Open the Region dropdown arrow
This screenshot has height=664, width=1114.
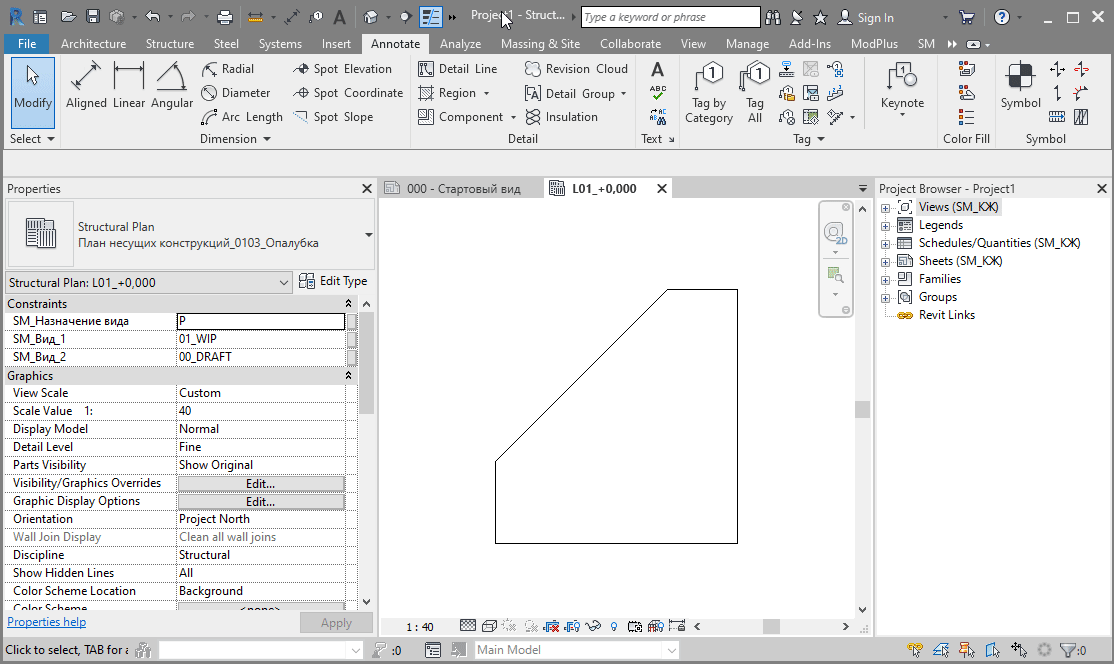point(487,93)
